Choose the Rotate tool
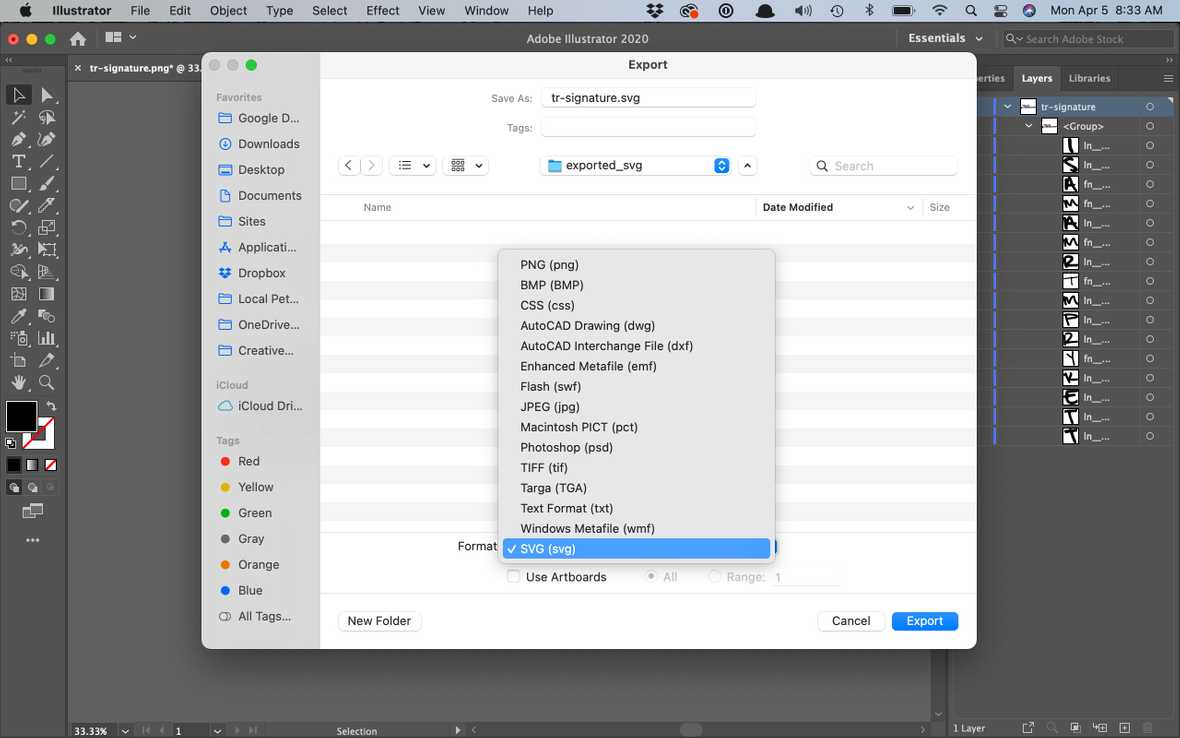 tap(18, 227)
